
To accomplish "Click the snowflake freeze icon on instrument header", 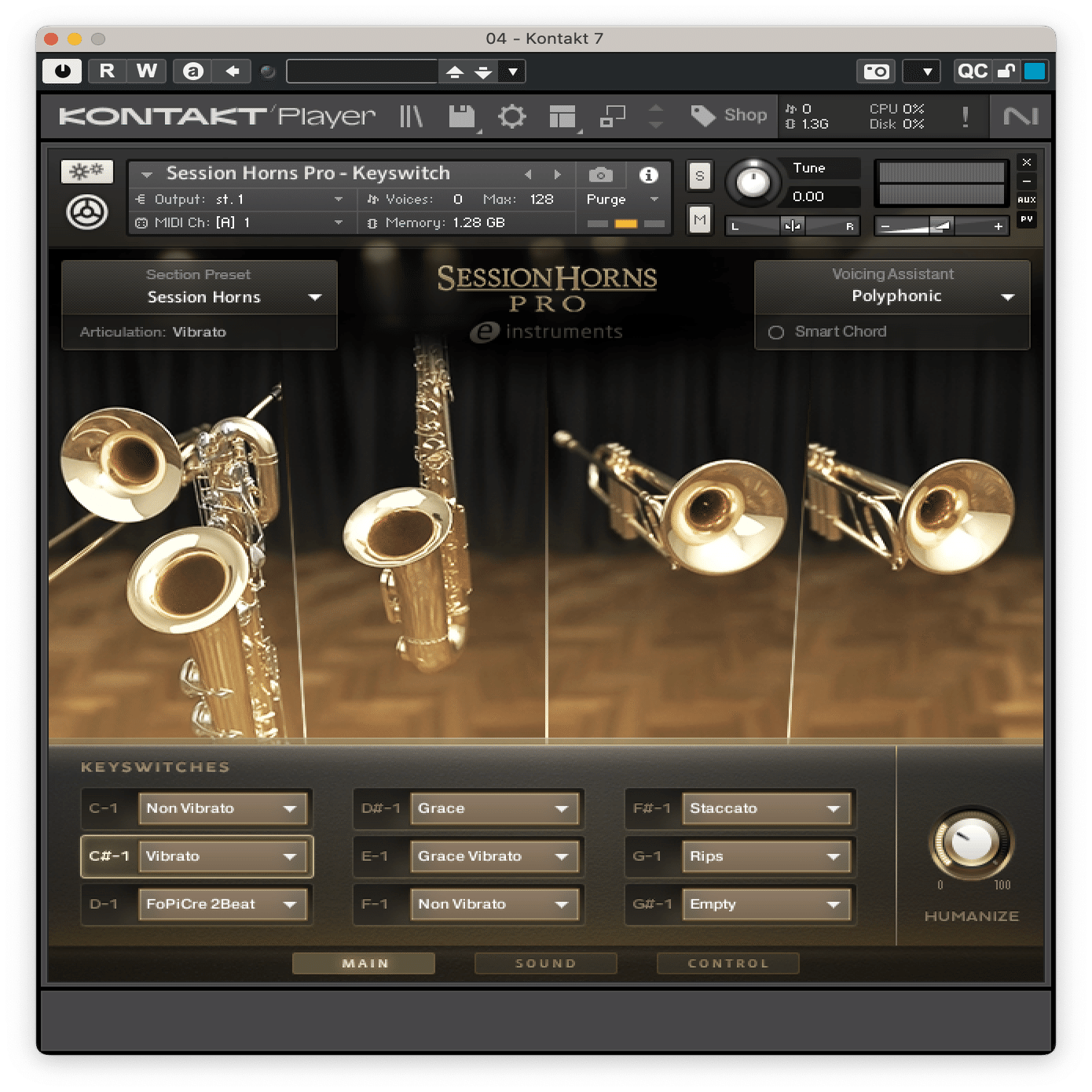I will click(87, 170).
